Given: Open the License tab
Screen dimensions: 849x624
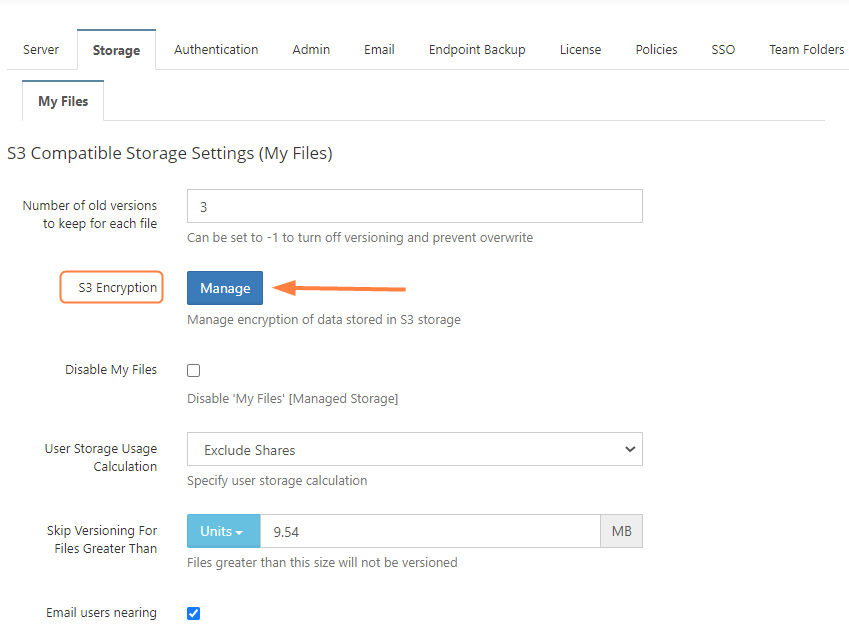Looking at the screenshot, I should click(x=580, y=49).
